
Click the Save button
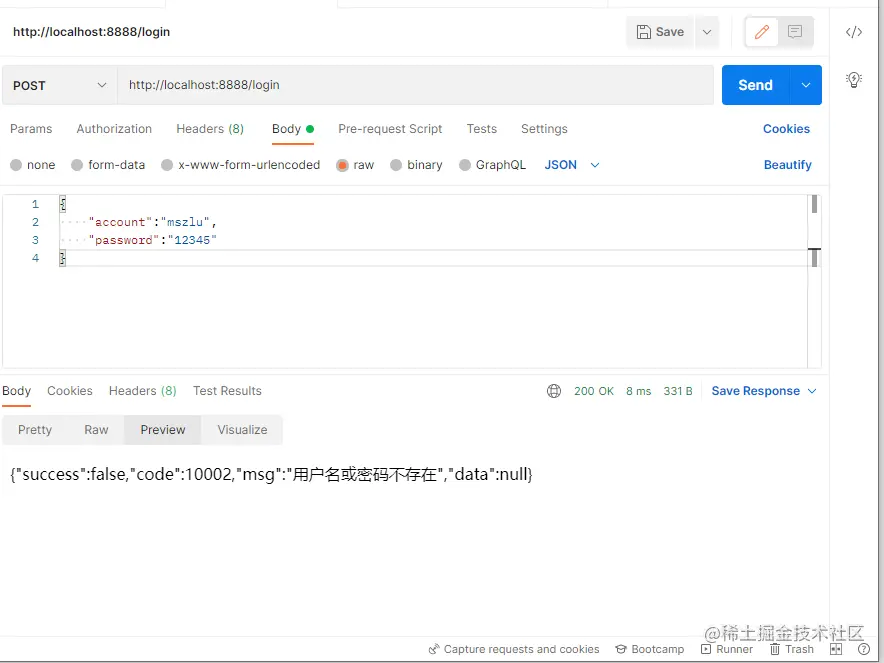(x=660, y=32)
